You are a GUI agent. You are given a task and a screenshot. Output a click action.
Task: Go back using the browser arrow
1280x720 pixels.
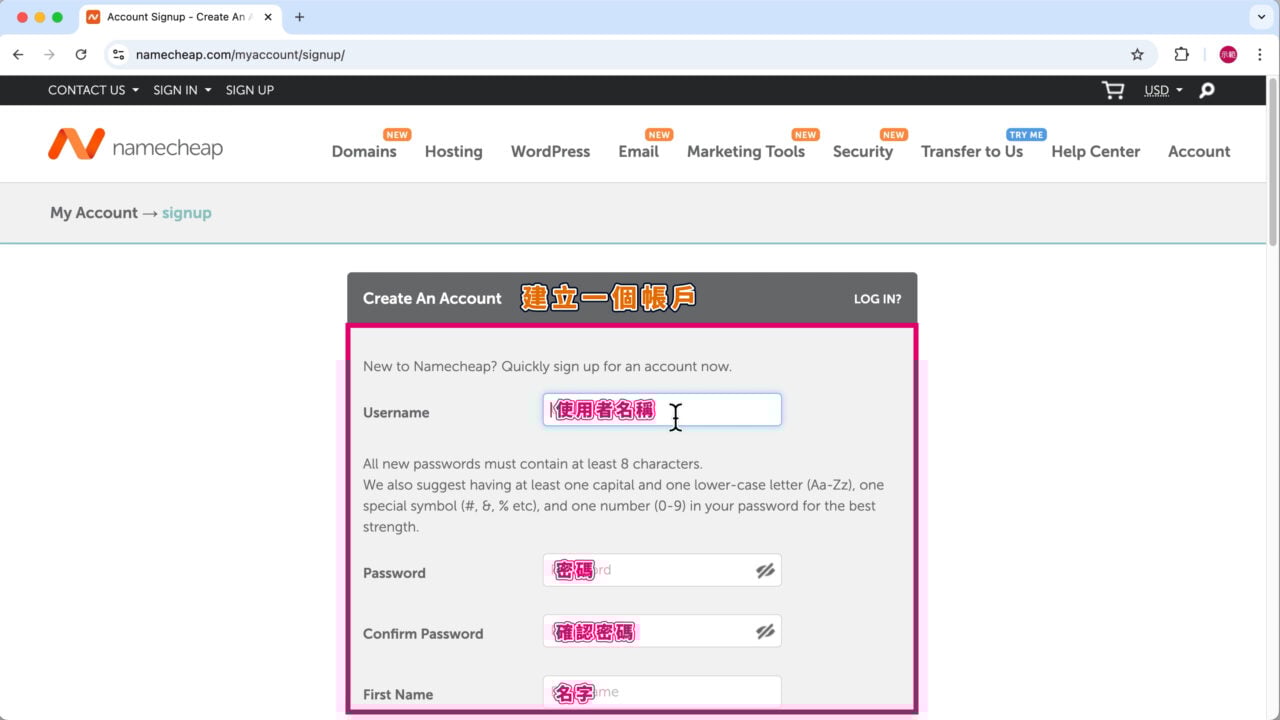18,55
